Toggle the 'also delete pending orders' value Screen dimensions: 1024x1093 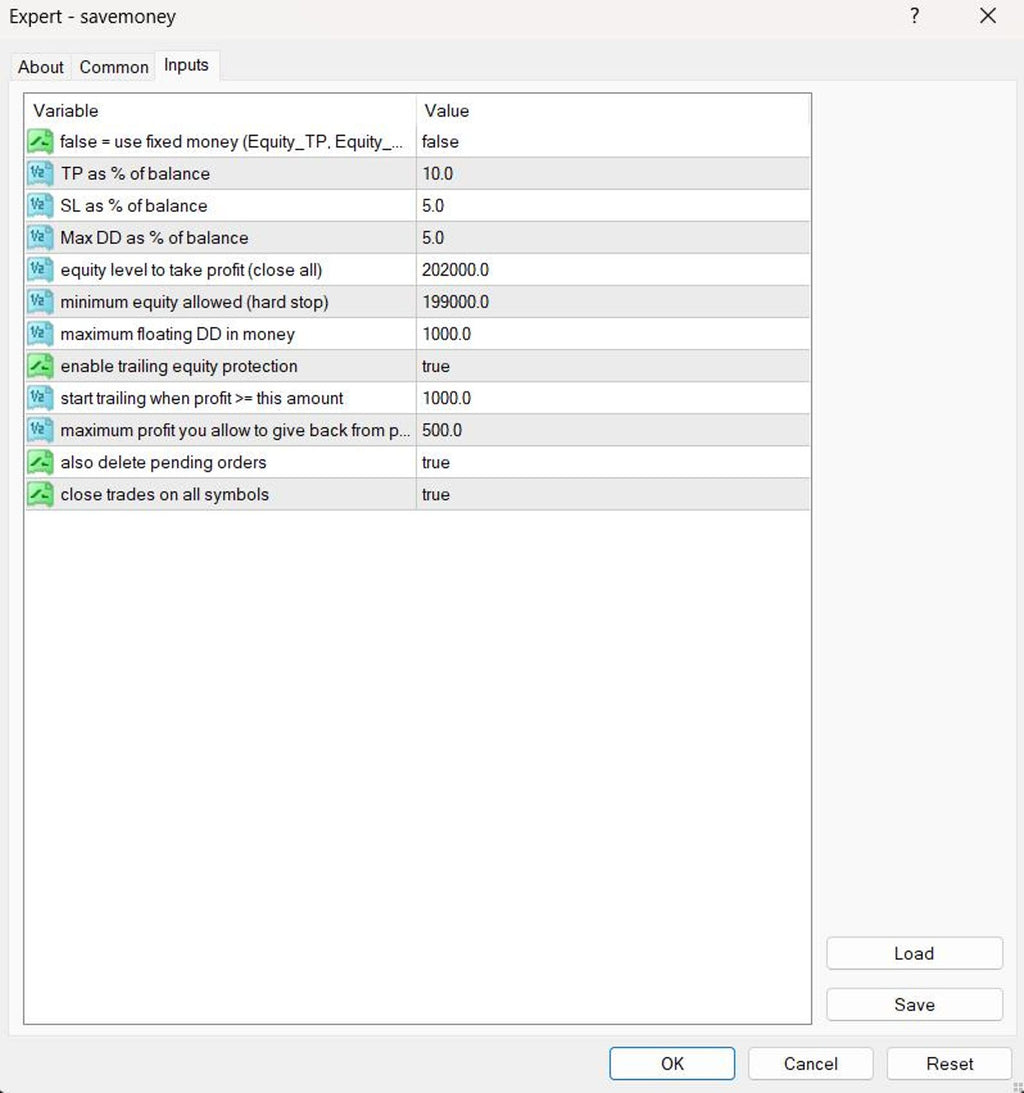tap(436, 462)
